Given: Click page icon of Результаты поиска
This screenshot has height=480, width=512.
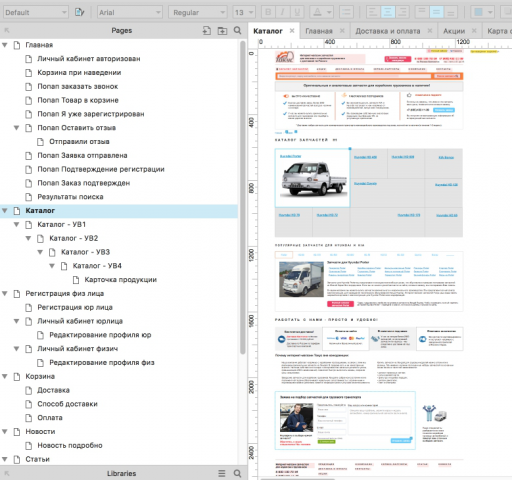Looking at the screenshot, I should [29, 197].
